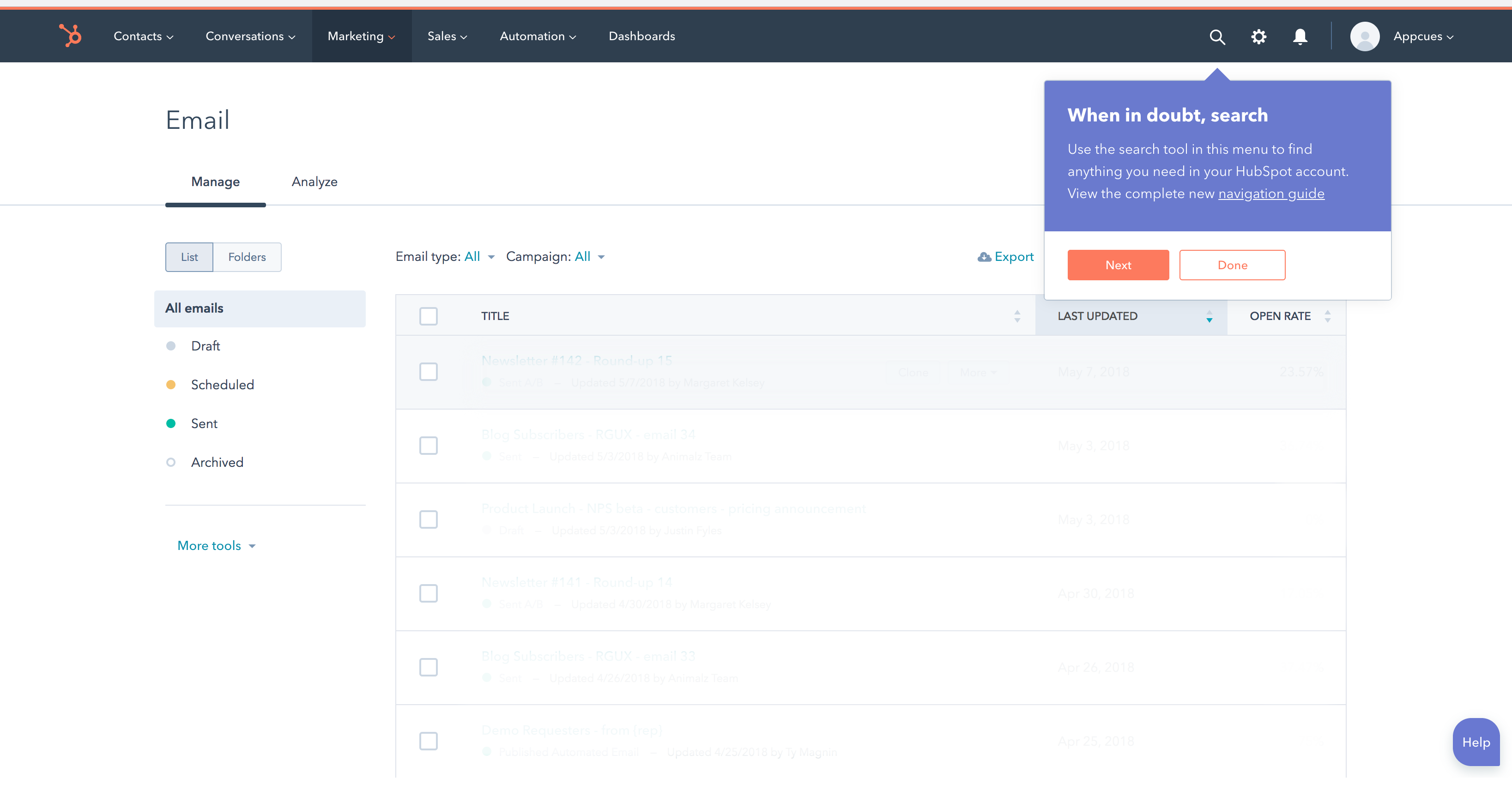Sort by Open Rate arrows
1512x785 pixels.
pos(1327,316)
